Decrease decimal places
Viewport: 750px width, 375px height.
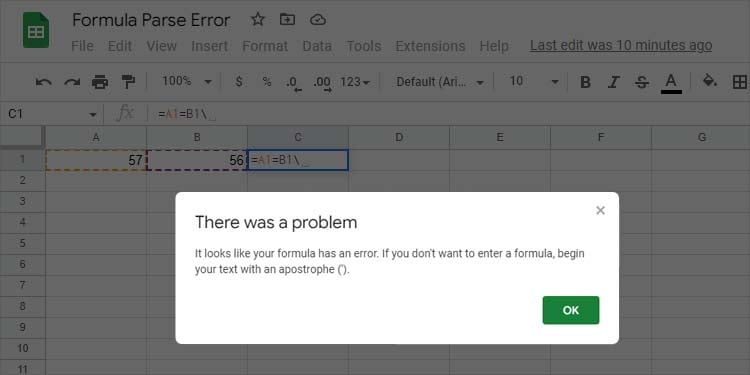click(x=294, y=83)
